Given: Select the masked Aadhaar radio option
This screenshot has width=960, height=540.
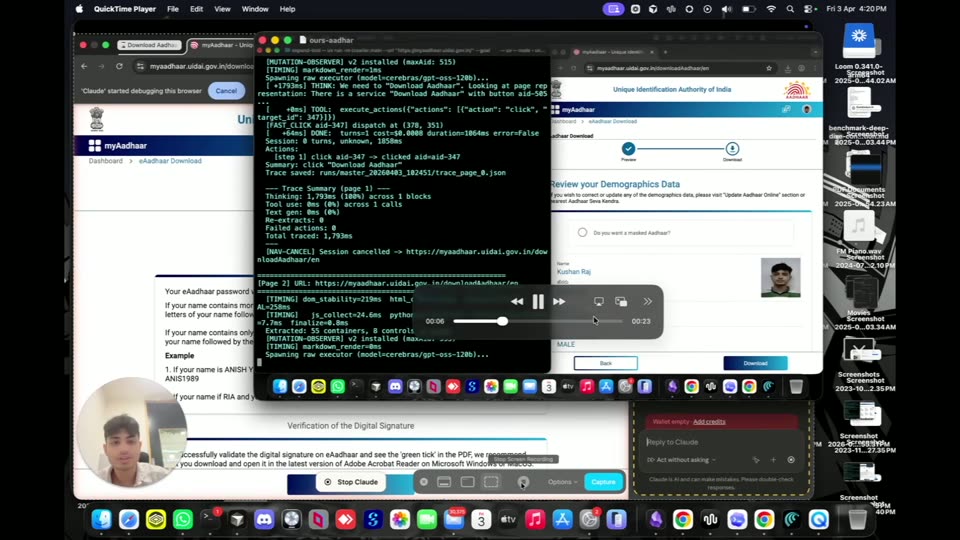Looking at the screenshot, I should tap(582, 233).
